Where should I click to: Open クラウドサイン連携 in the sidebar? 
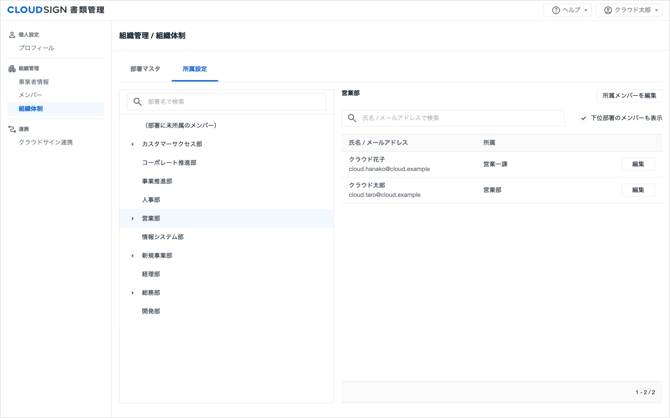[x=46, y=142]
